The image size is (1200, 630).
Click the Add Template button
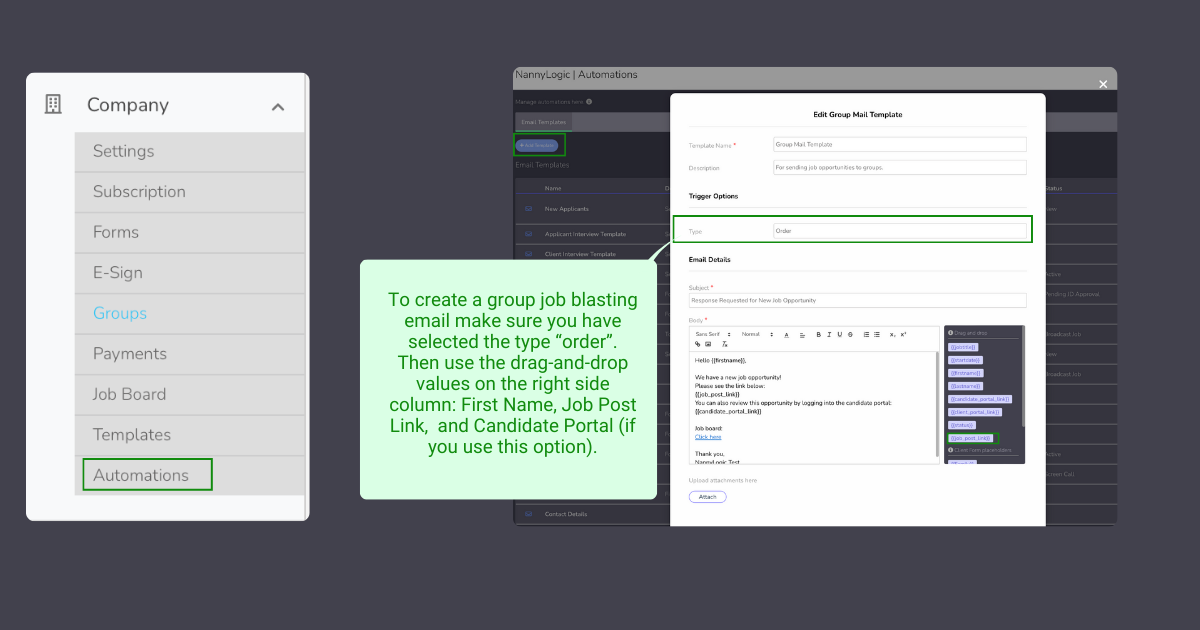point(537,145)
